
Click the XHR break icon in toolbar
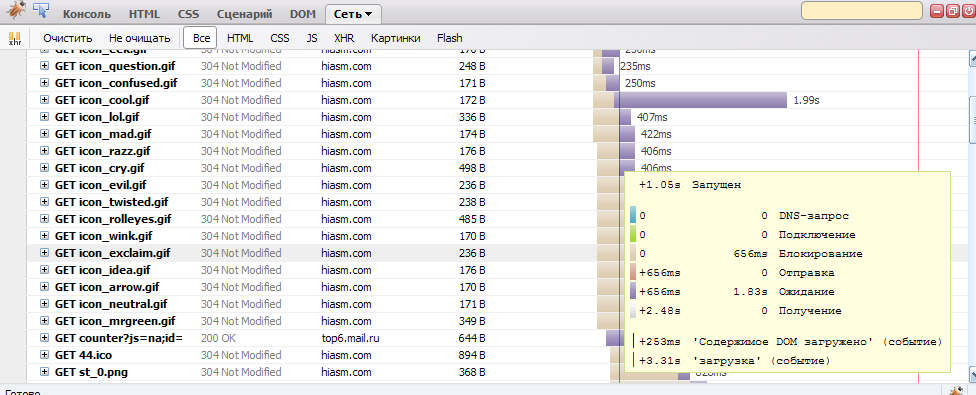coord(15,38)
